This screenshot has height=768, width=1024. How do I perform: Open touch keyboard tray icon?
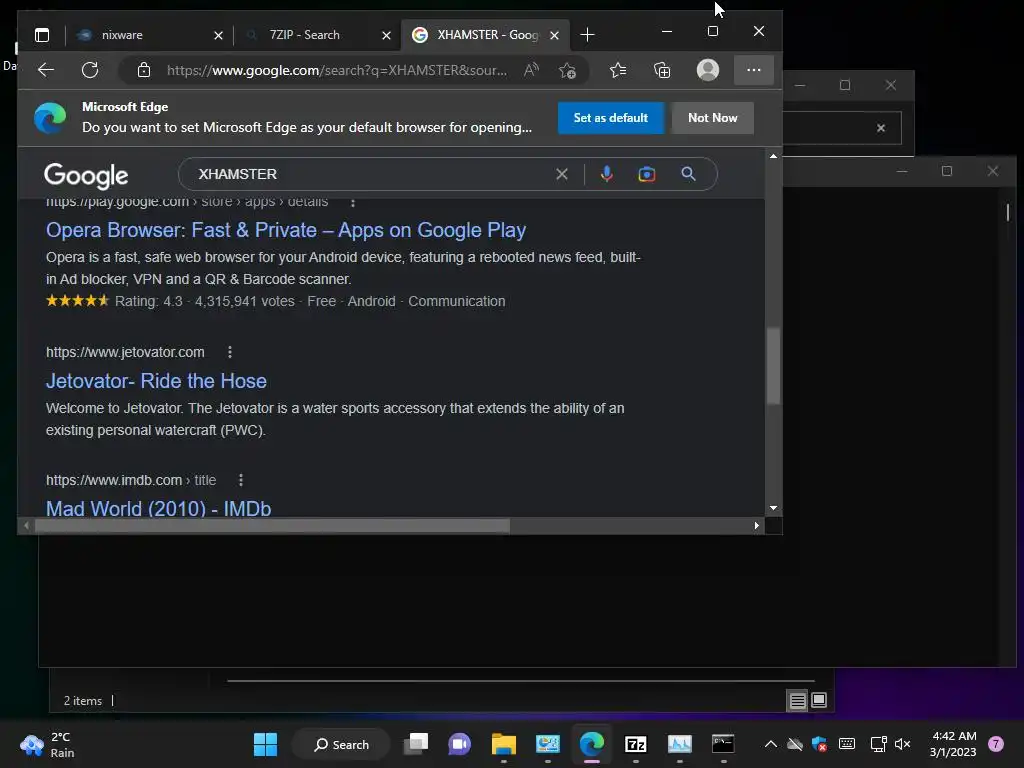coord(847,744)
